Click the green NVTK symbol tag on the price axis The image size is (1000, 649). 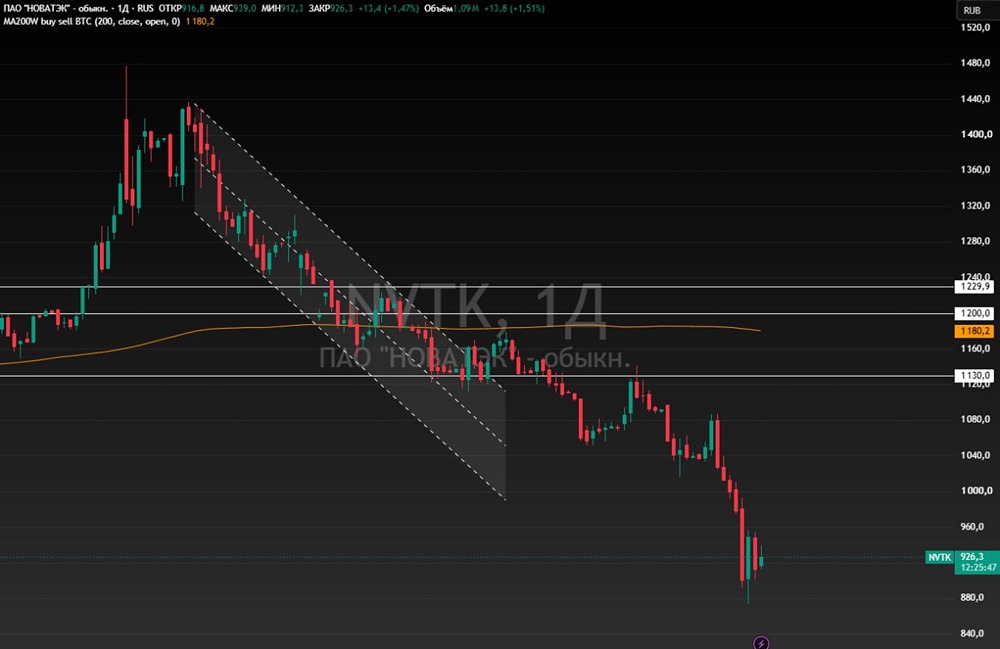pos(939,557)
